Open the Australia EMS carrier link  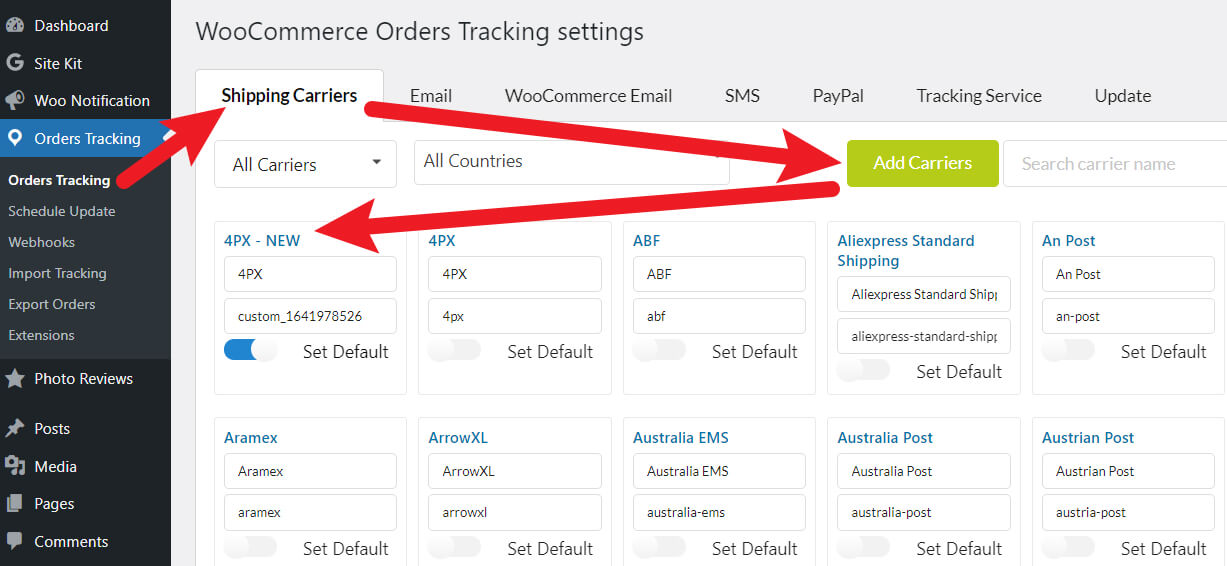(680, 438)
